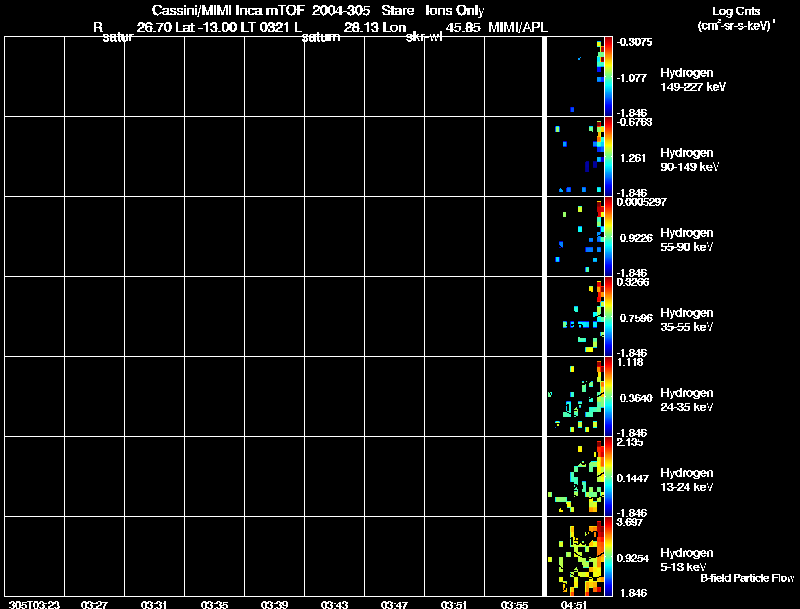800x609 pixels.
Task: Click the 0.9226 scale midpoint value
Action: point(636,238)
